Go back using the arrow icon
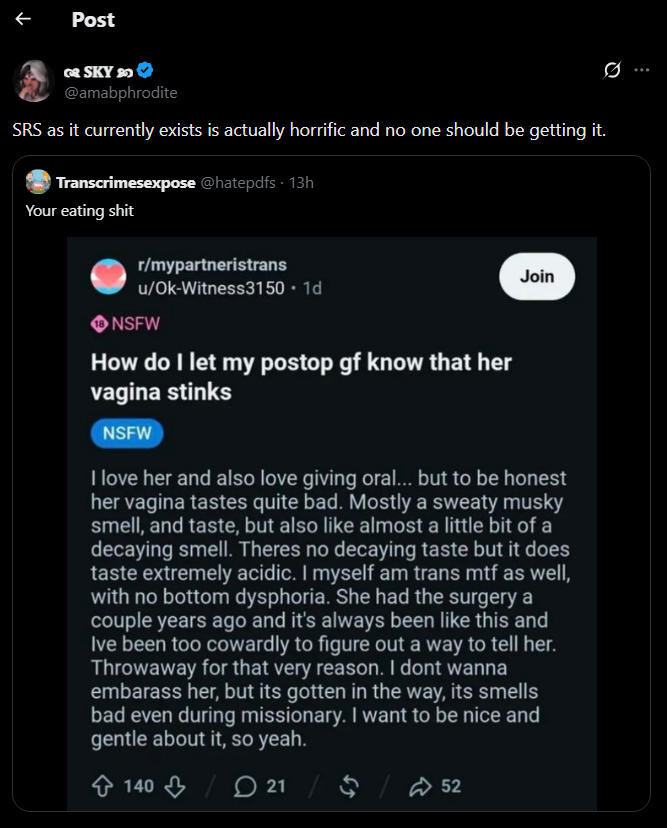This screenshot has height=828, width=667. click(x=23, y=19)
